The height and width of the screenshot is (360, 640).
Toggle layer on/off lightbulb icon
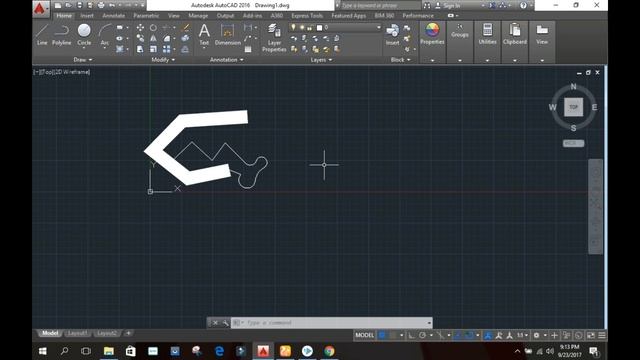(x=293, y=27)
